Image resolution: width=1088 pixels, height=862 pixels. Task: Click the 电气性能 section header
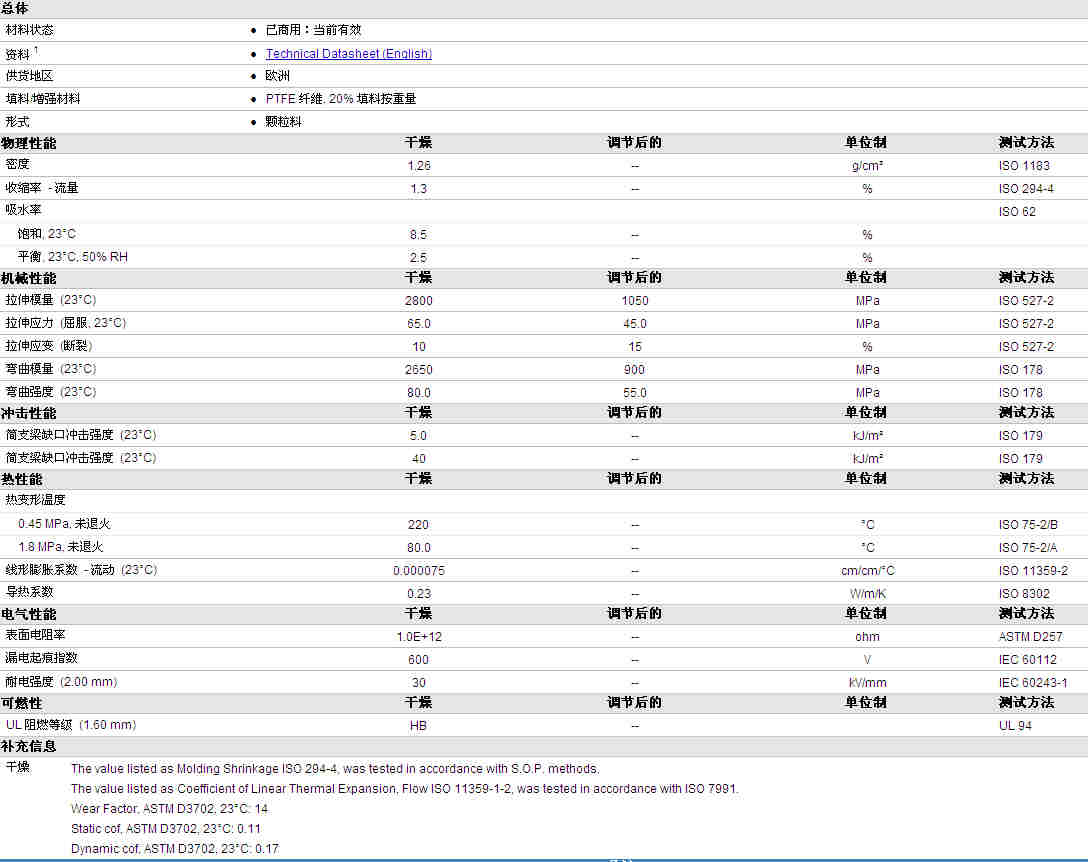[28, 614]
